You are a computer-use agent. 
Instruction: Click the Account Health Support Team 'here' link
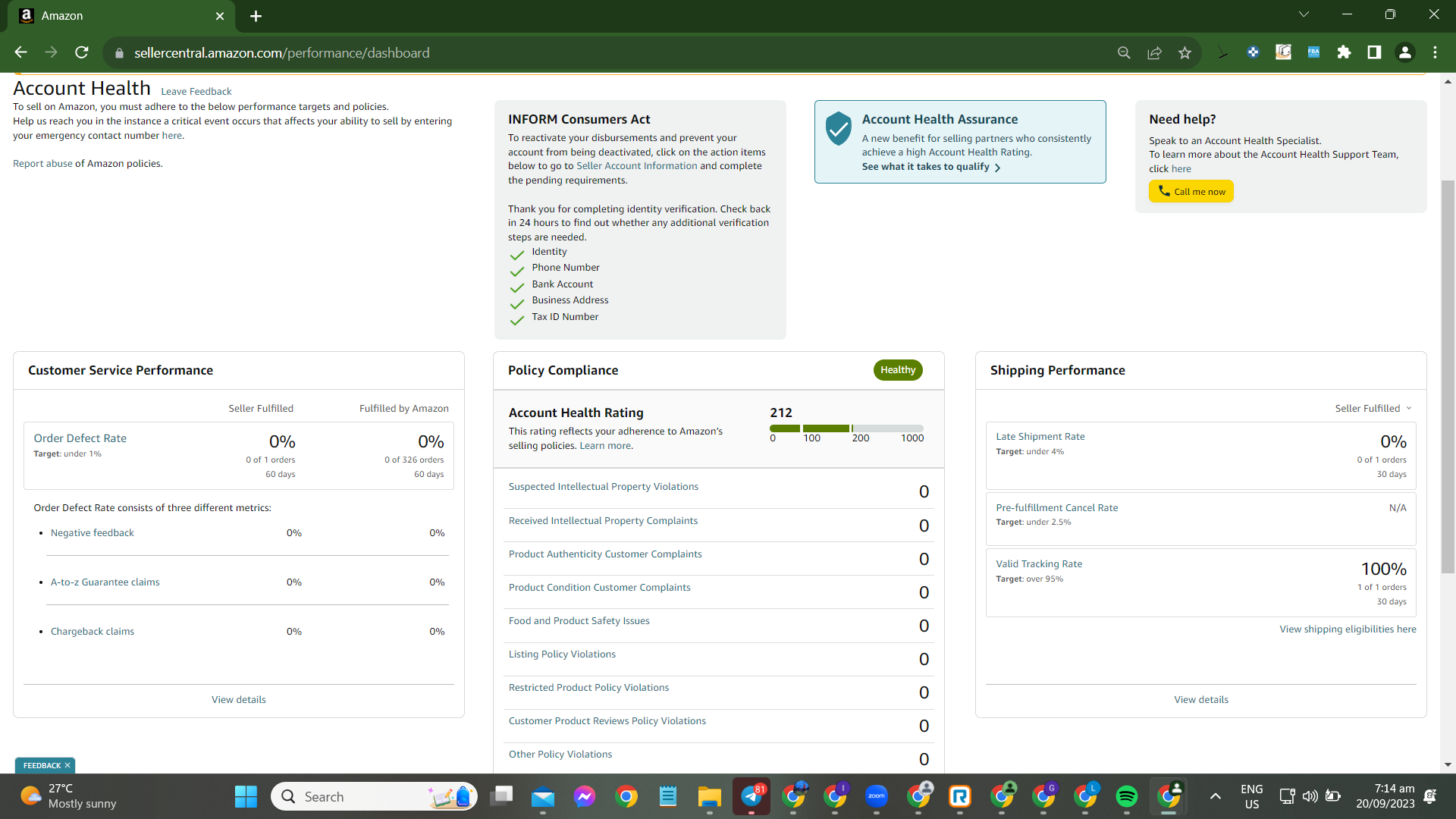pos(1181,169)
